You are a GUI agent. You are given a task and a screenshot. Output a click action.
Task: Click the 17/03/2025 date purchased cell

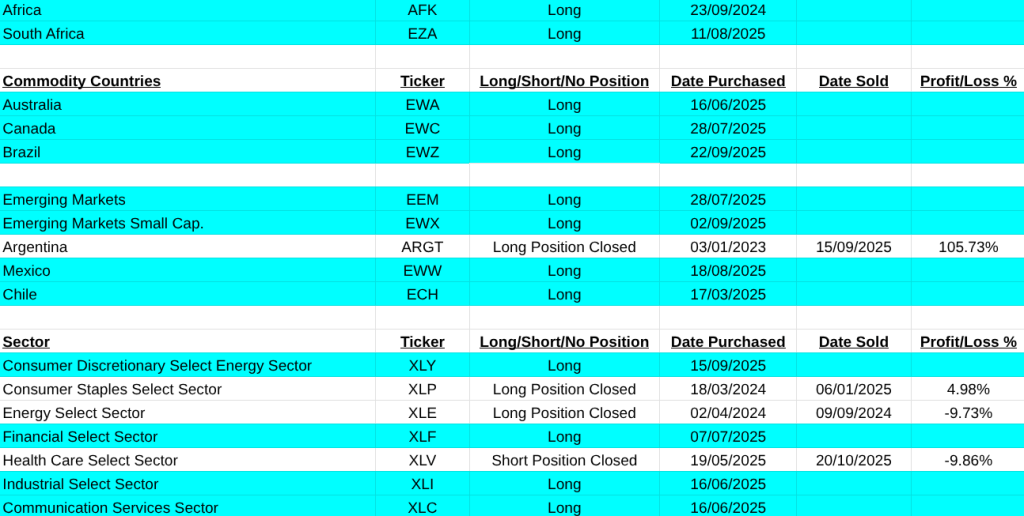pos(728,295)
